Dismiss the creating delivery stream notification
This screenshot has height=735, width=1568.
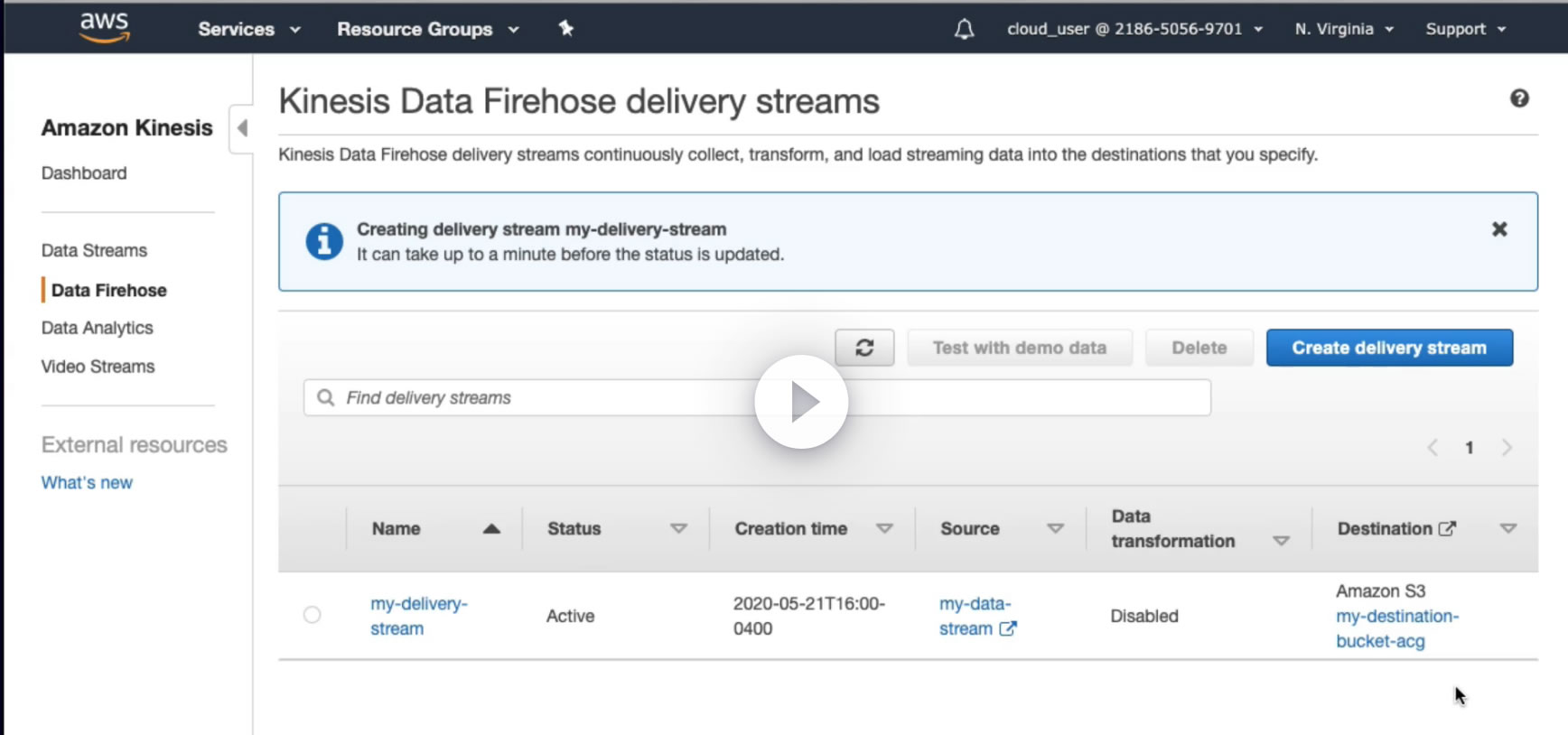1499,229
